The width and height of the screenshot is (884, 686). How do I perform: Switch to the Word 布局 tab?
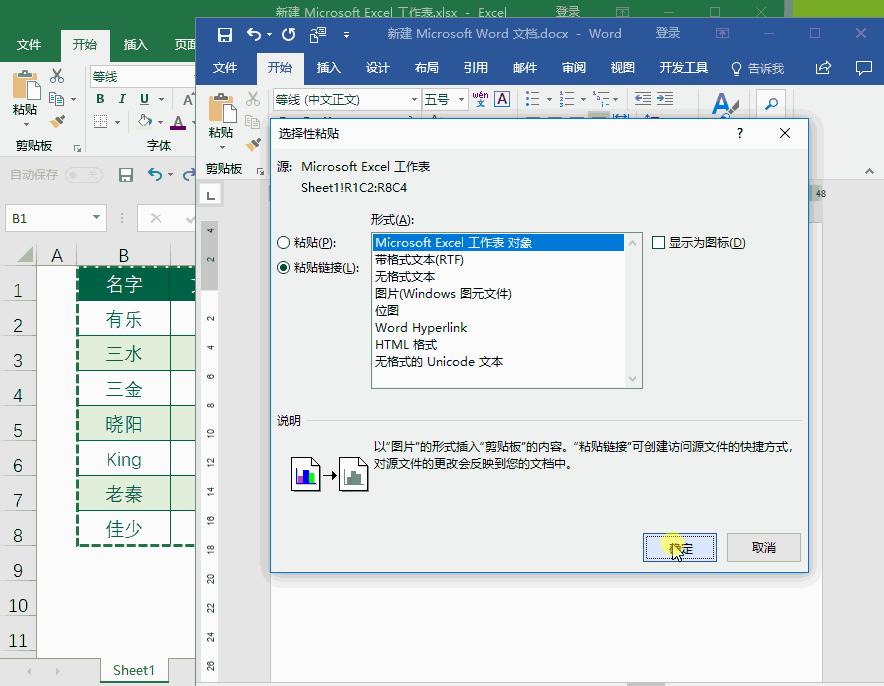click(427, 68)
